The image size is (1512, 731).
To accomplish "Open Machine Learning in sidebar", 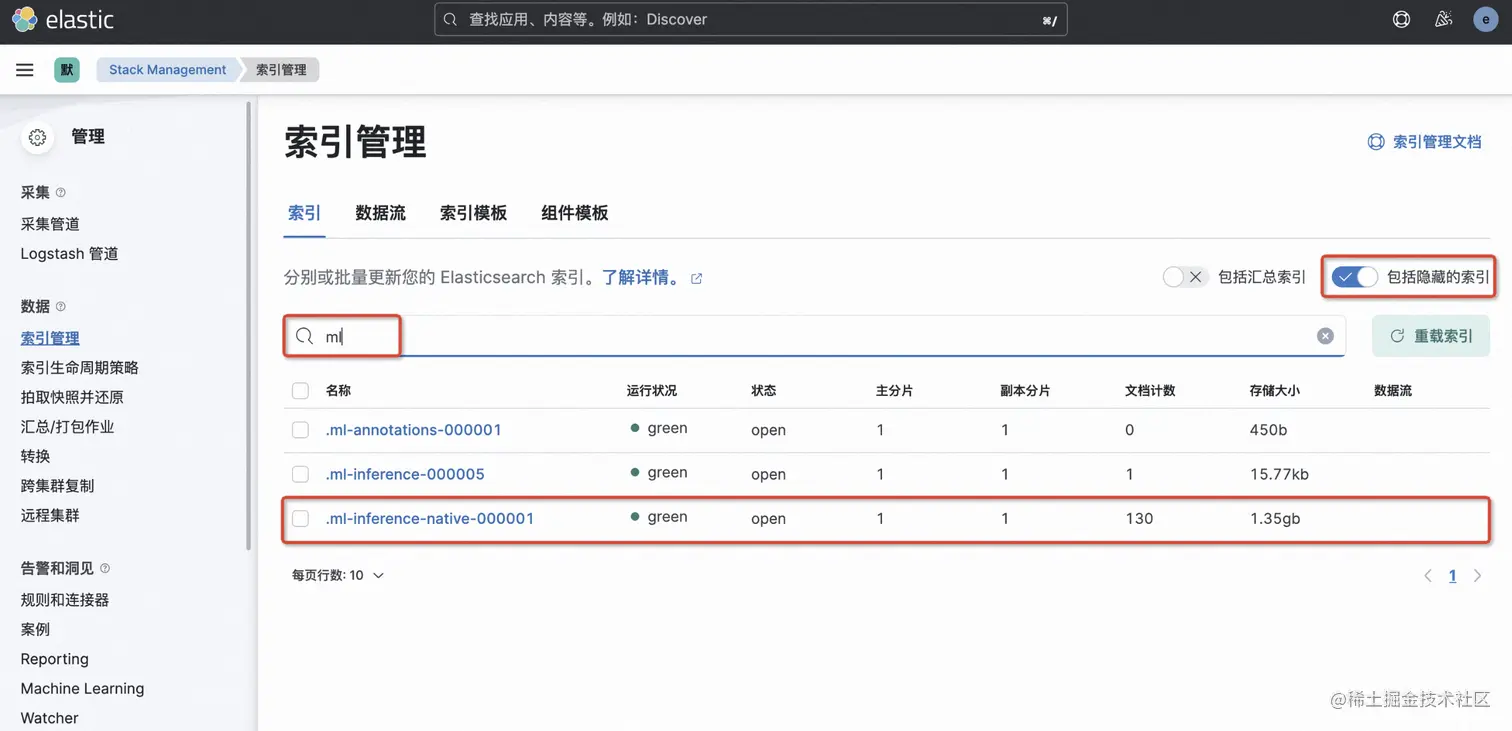I will point(82,688).
